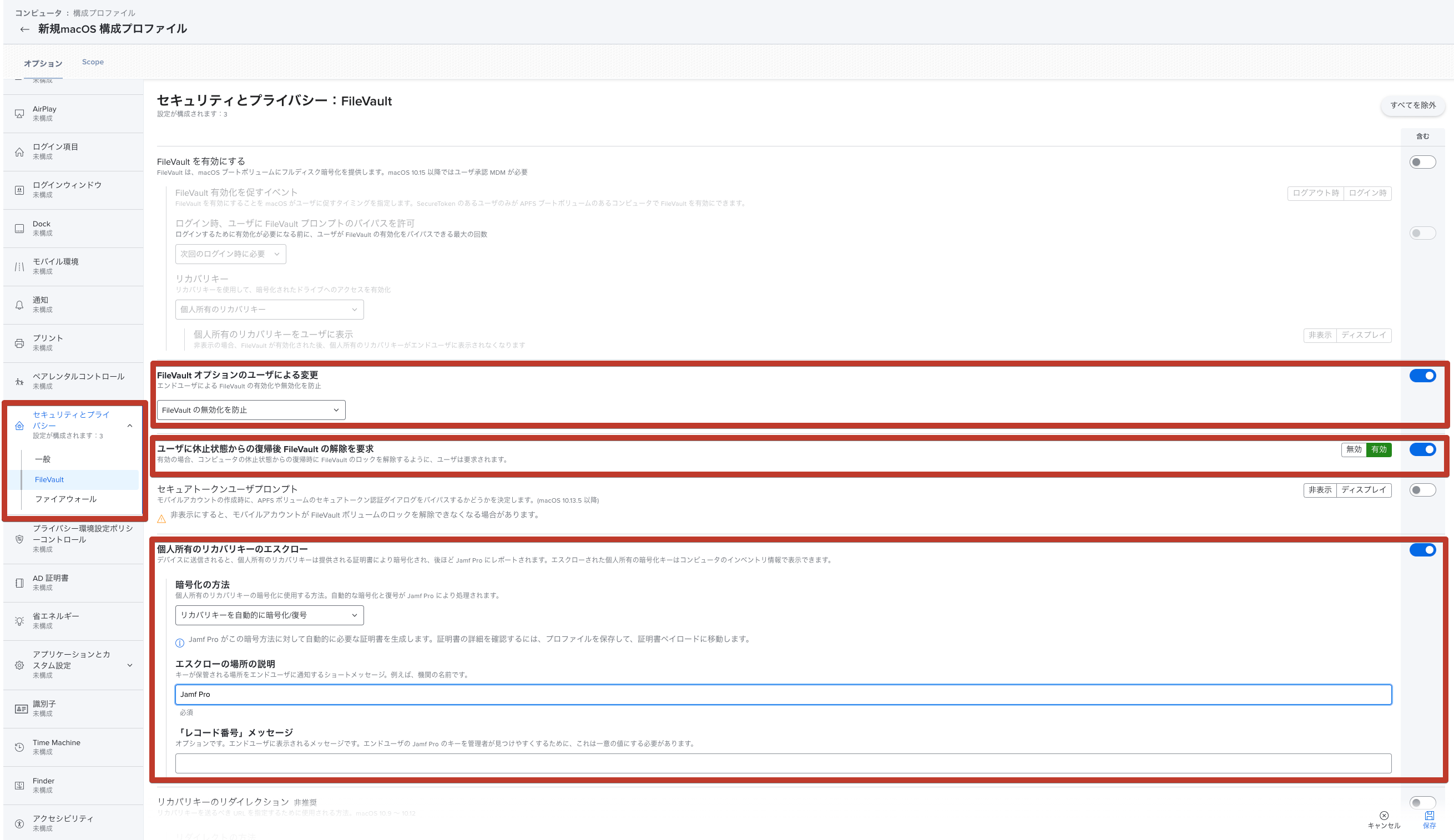
Task: Select the ログイン項目 house icon
Action: coord(19,151)
